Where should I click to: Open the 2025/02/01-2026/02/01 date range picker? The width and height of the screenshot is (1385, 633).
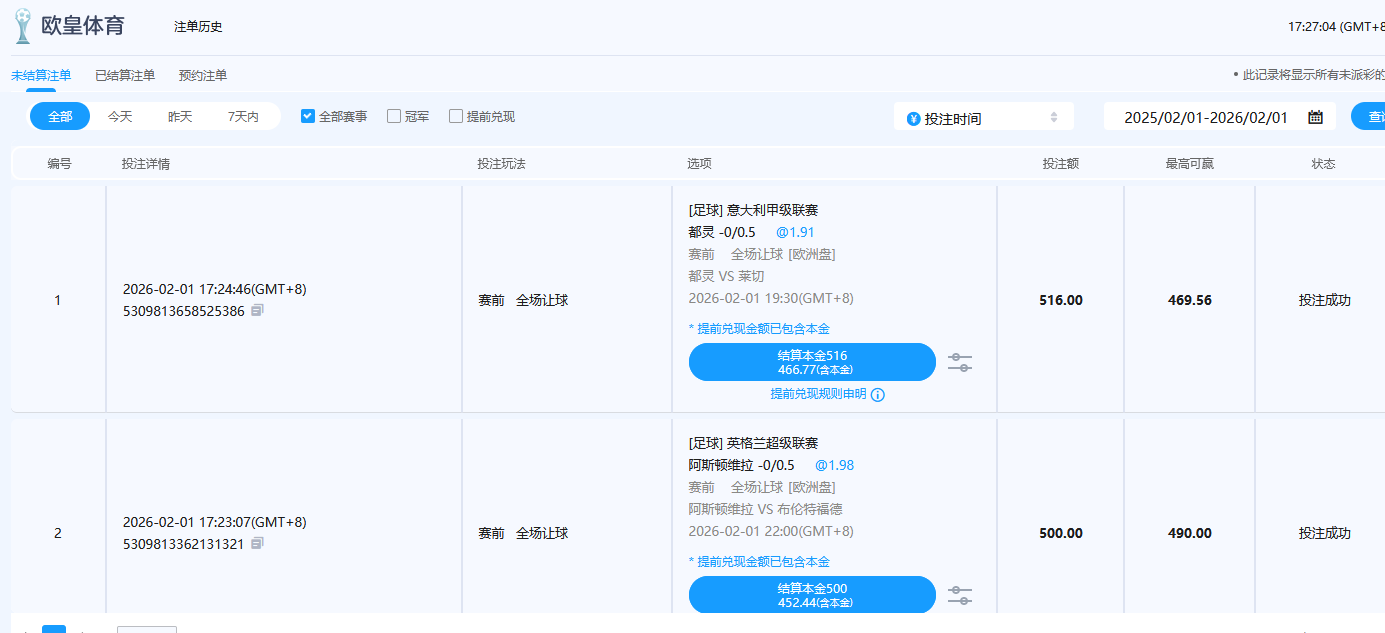click(1205, 117)
